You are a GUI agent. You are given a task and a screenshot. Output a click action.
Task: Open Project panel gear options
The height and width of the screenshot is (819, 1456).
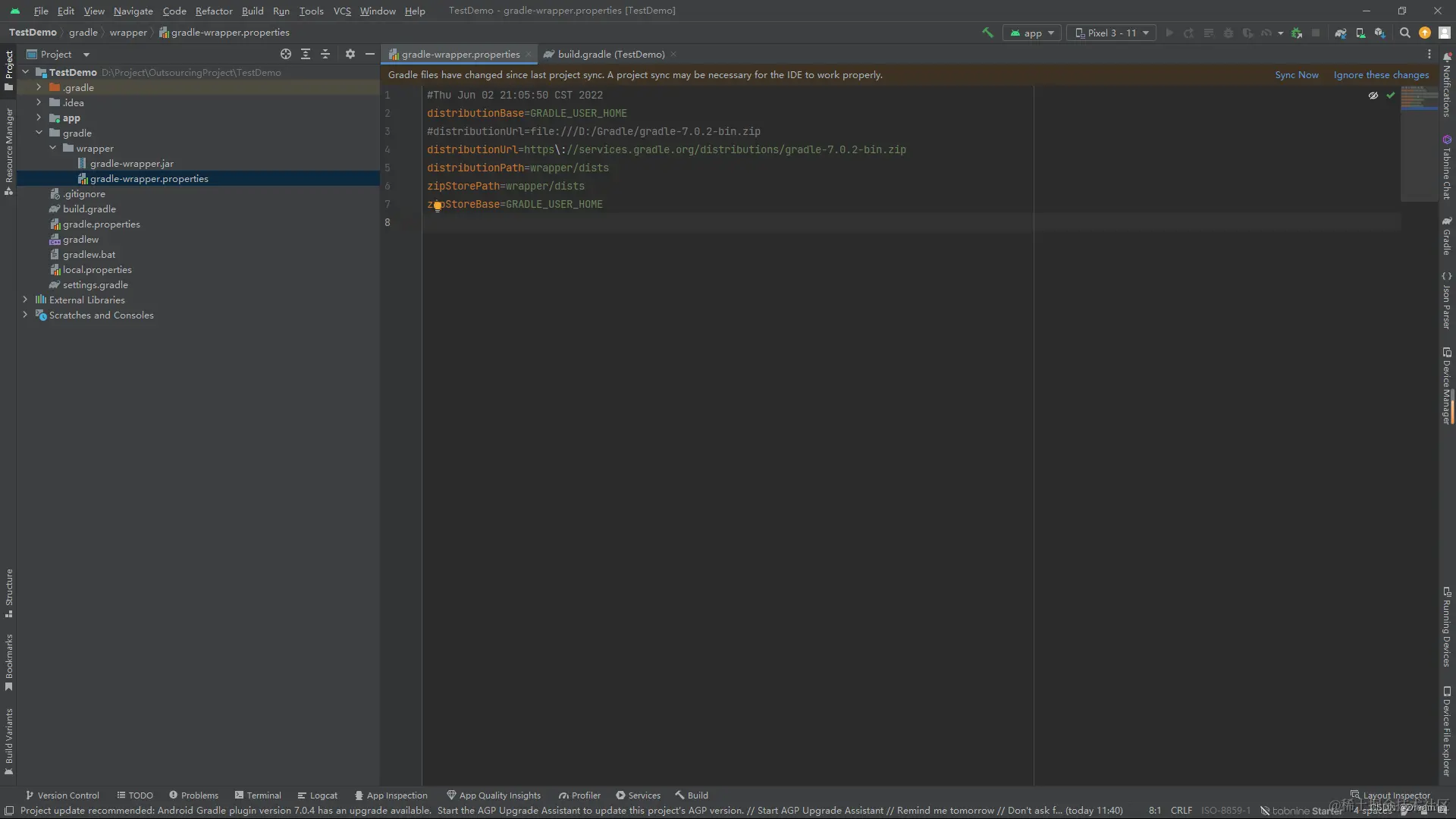pyautogui.click(x=350, y=54)
